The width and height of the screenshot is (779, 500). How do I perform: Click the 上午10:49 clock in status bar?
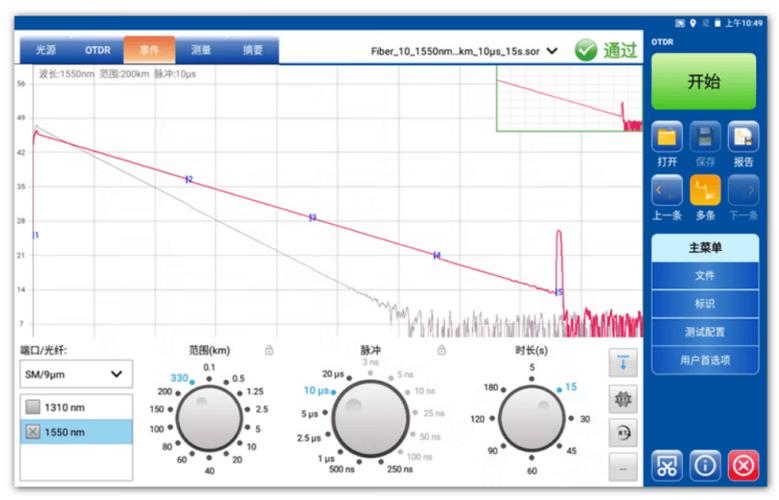tap(743, 23)
